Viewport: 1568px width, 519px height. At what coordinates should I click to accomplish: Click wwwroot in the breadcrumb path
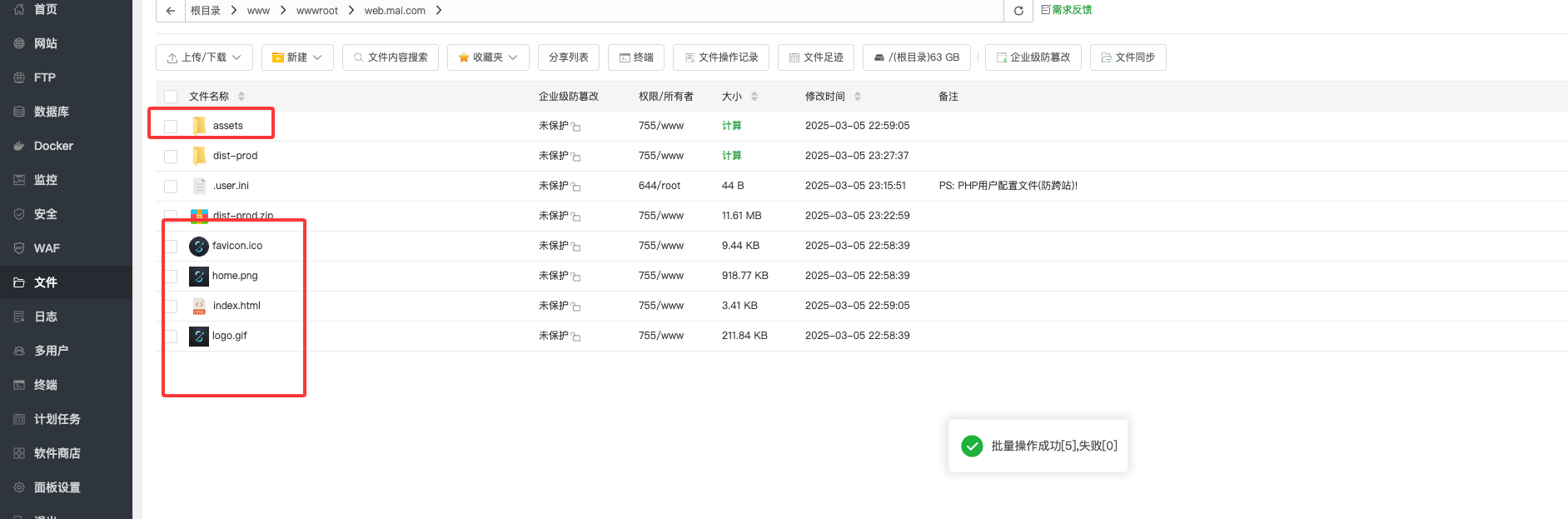tap(317, 11)
